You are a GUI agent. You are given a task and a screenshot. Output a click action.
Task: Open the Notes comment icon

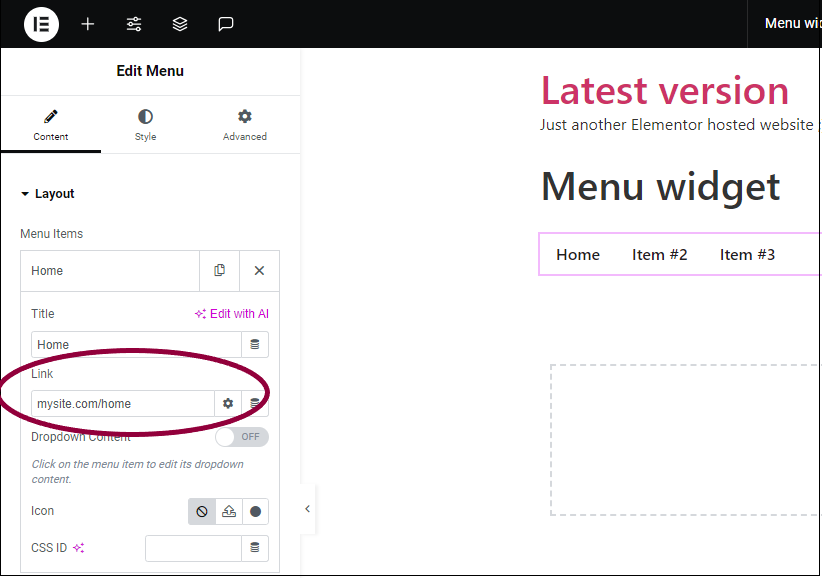tap(225, 24)
